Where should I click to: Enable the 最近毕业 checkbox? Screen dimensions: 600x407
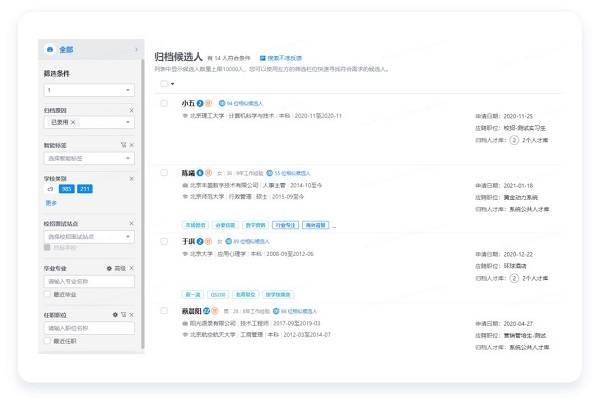[47, 294]
